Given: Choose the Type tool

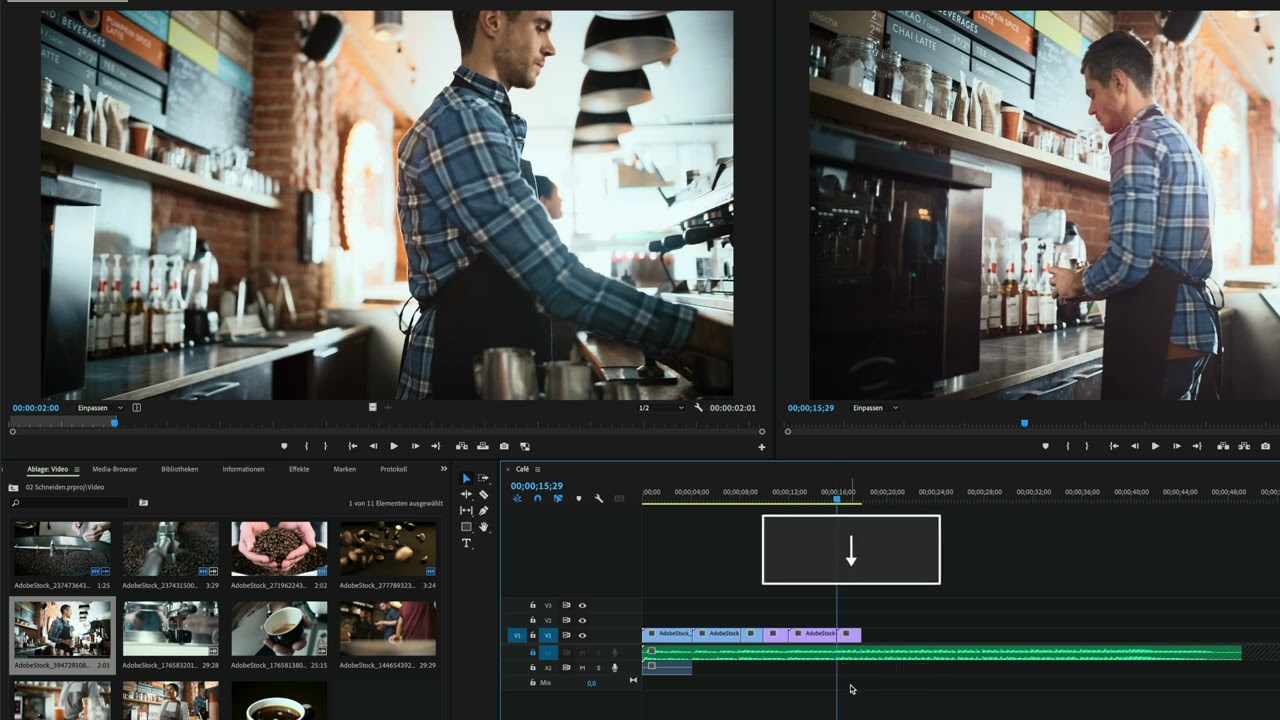Looking at the screenshot, I should [x=466, y=543].
